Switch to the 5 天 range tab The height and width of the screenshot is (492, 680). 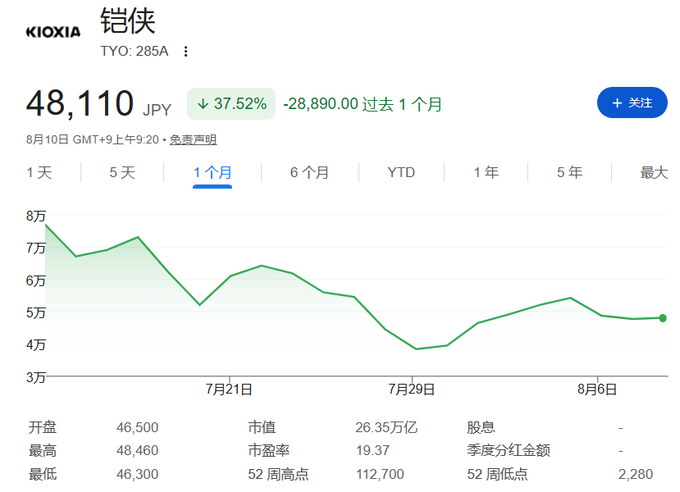point(122,173)
